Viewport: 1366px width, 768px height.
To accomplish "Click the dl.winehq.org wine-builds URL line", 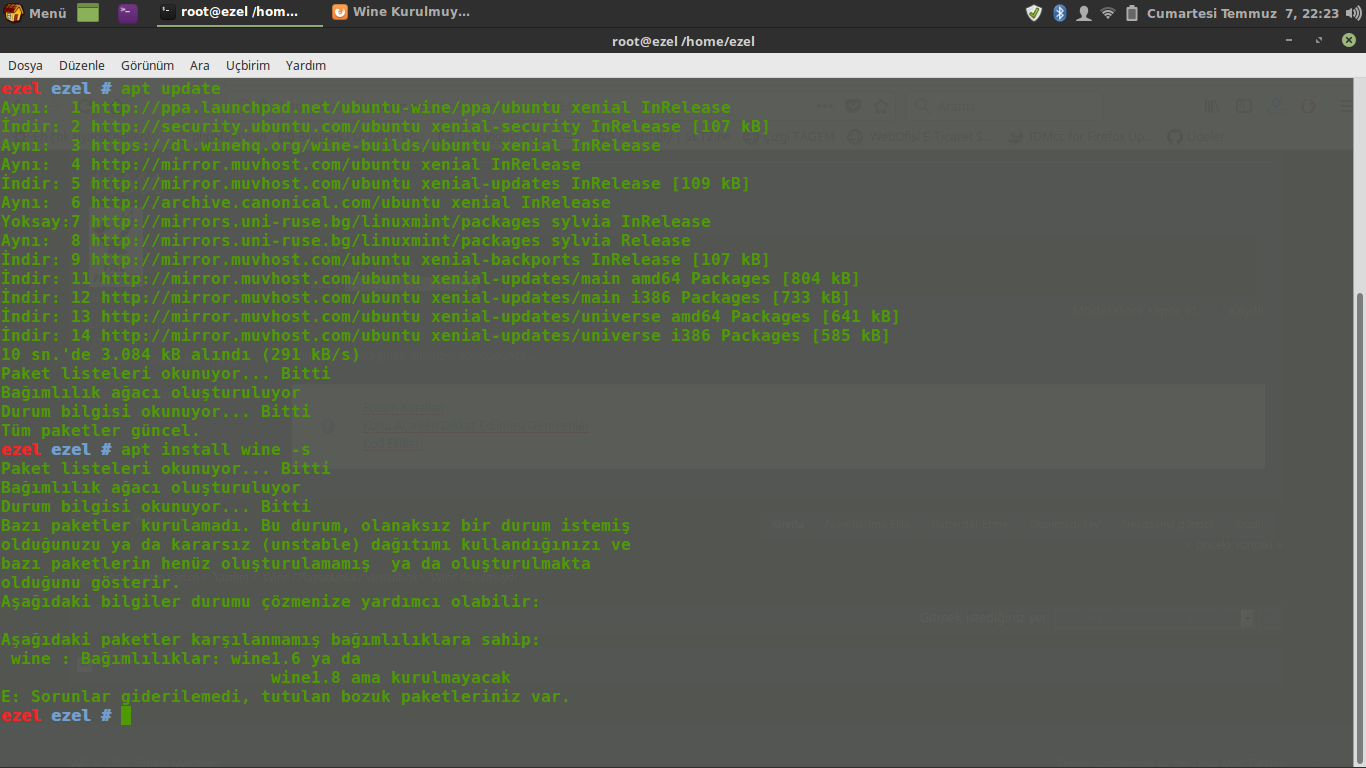I will [x=331, y=146].
